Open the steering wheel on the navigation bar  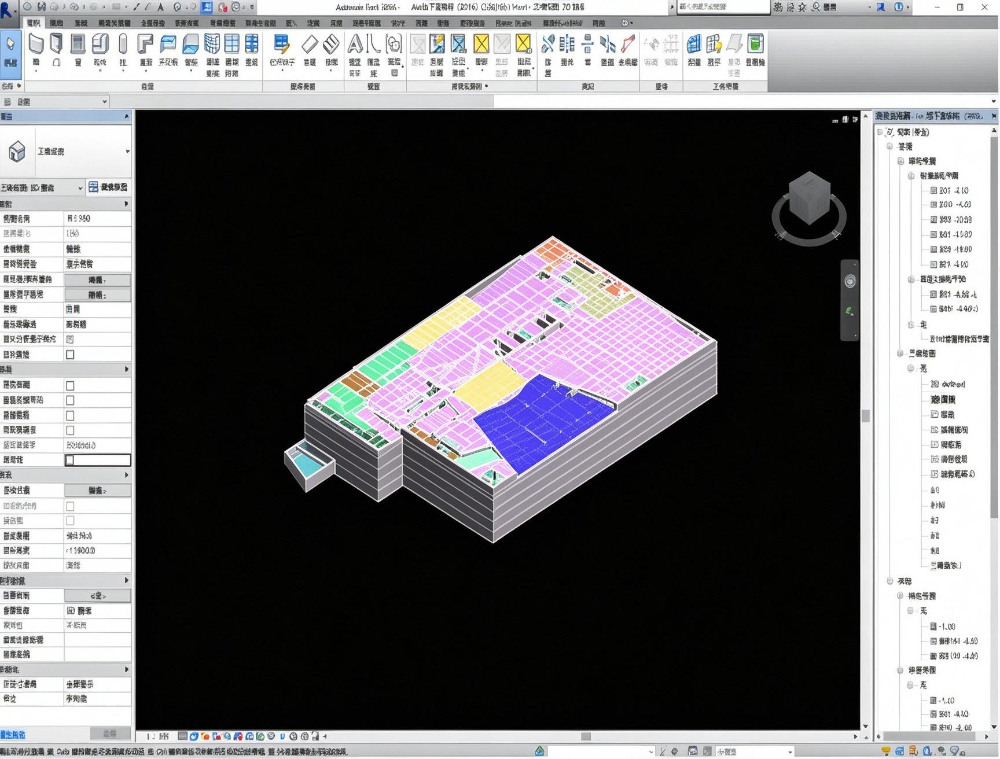point(849,281)
